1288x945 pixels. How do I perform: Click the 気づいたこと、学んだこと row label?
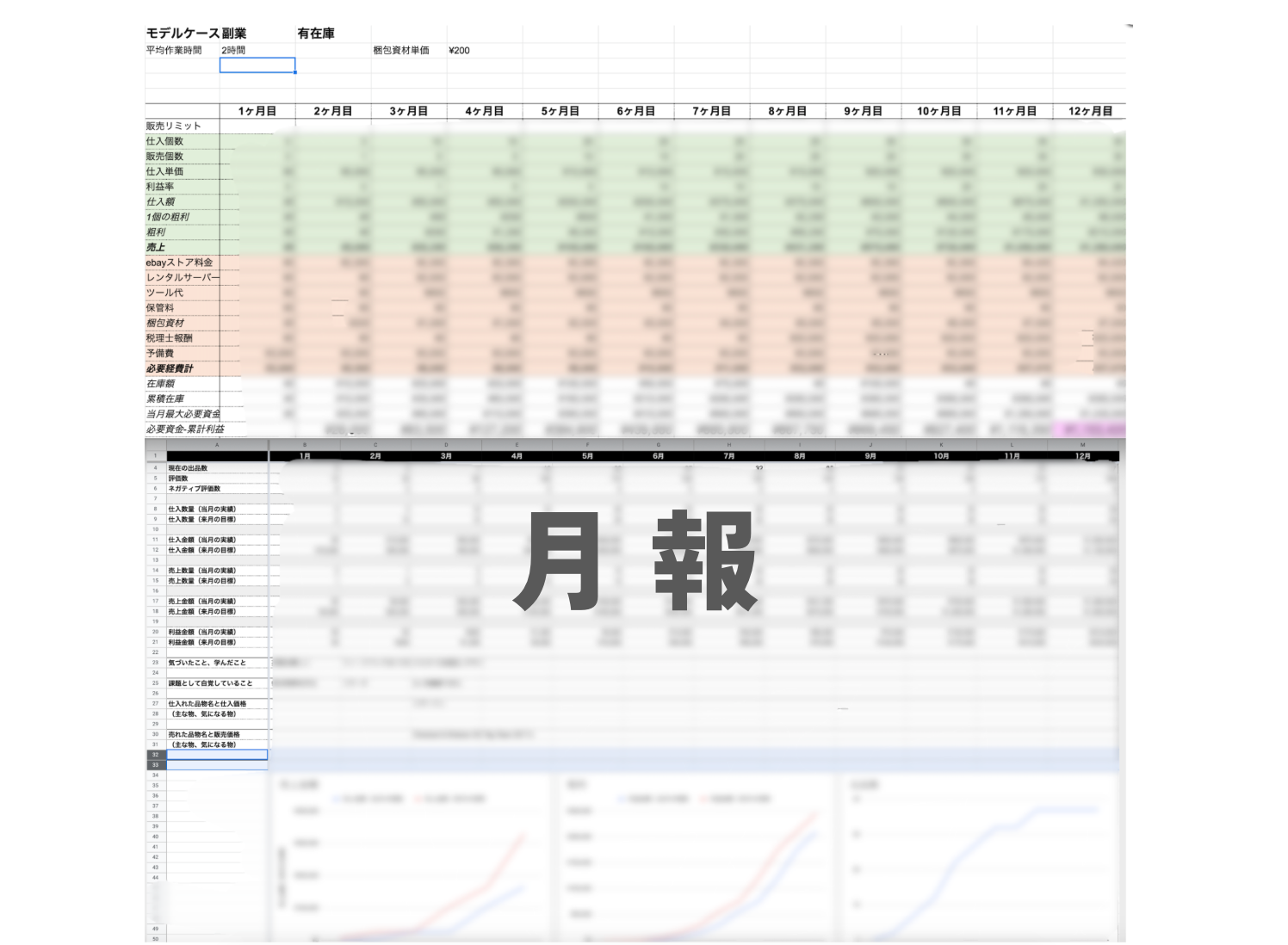pos(207,663)
